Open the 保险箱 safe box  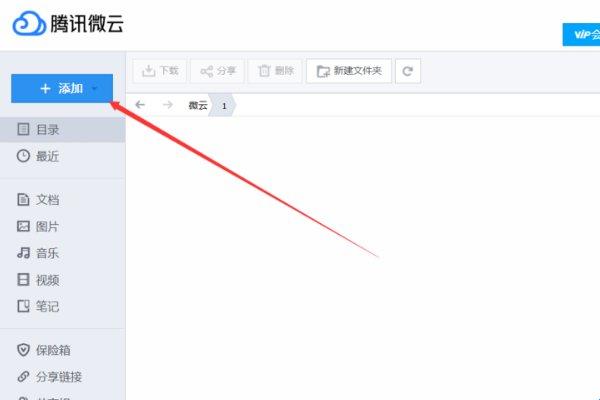62,350
